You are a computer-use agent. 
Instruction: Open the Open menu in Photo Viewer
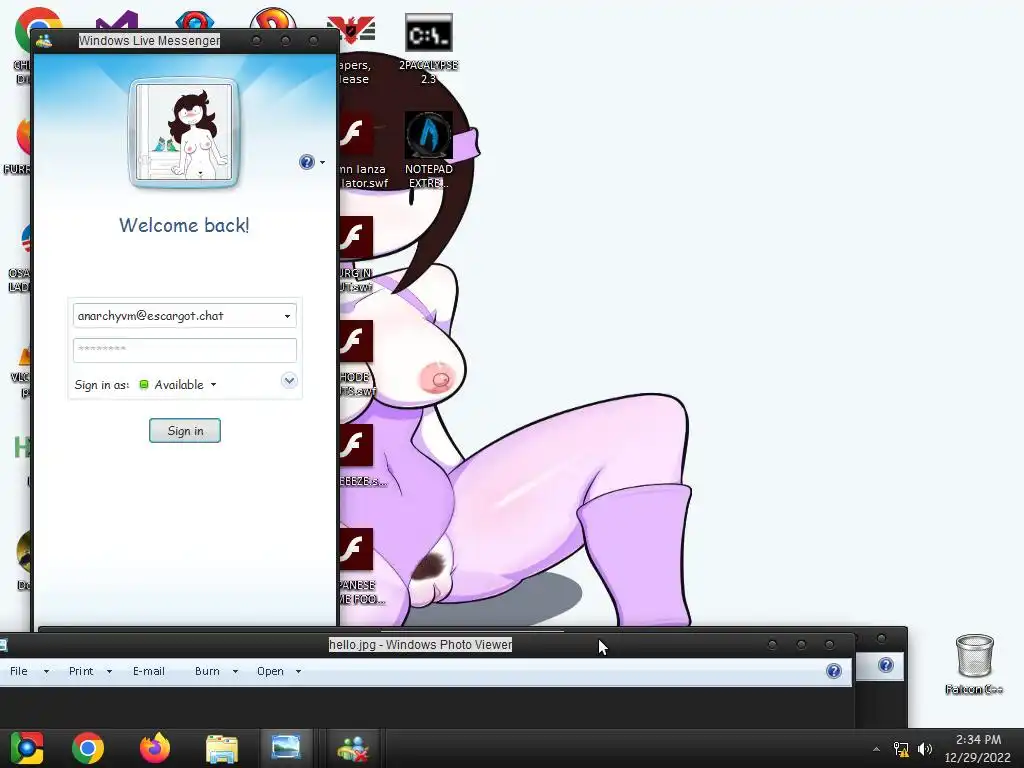(x=279, y=671)
